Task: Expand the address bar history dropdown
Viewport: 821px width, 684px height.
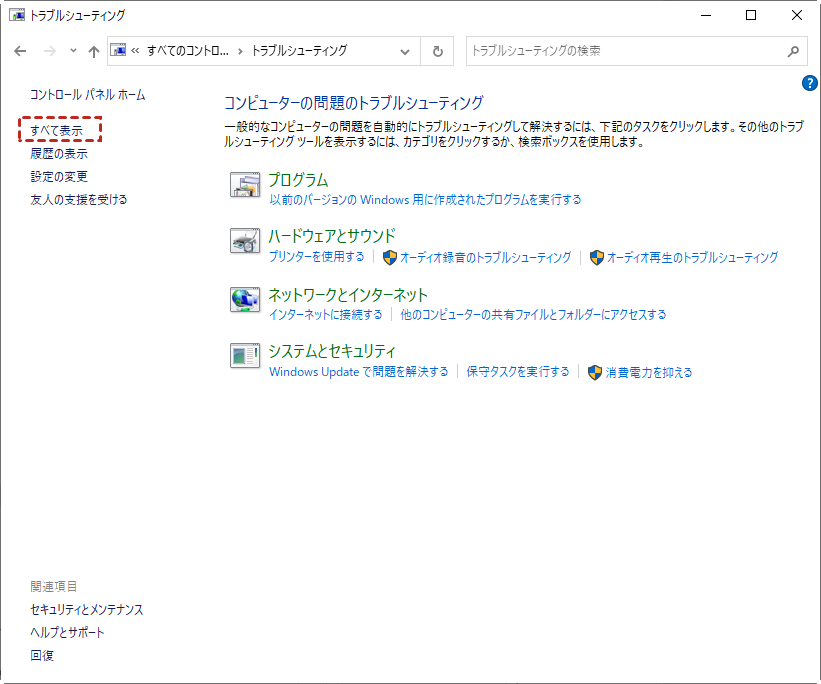Action: click(x=405, y=51)
